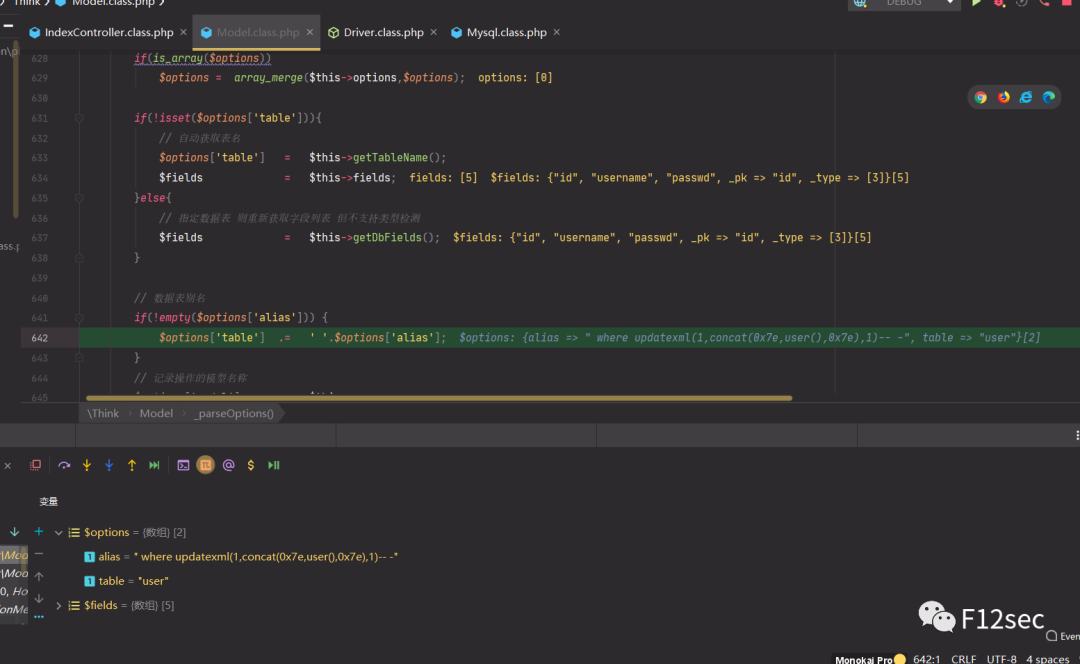The image size is (1080, 664).
Task: Click CRLF line separator in status bar
Action: [963, 659]
